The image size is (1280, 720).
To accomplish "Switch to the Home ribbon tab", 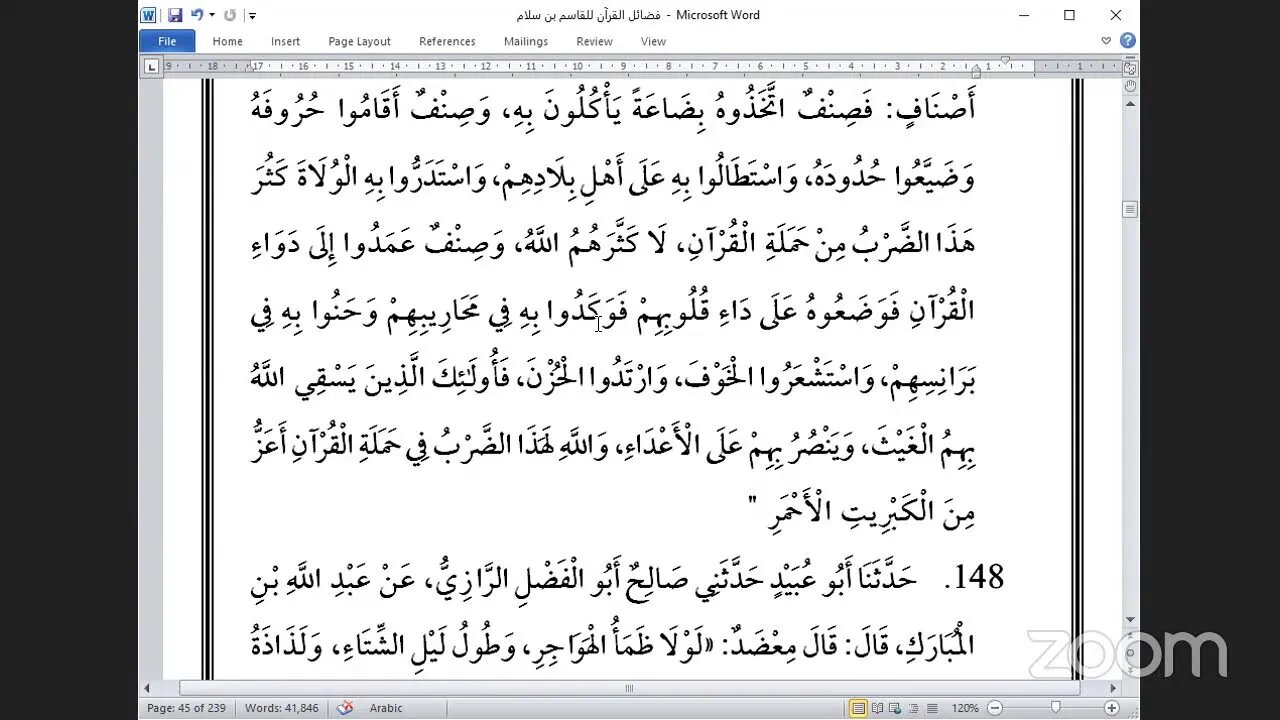I will pos(227,41).
